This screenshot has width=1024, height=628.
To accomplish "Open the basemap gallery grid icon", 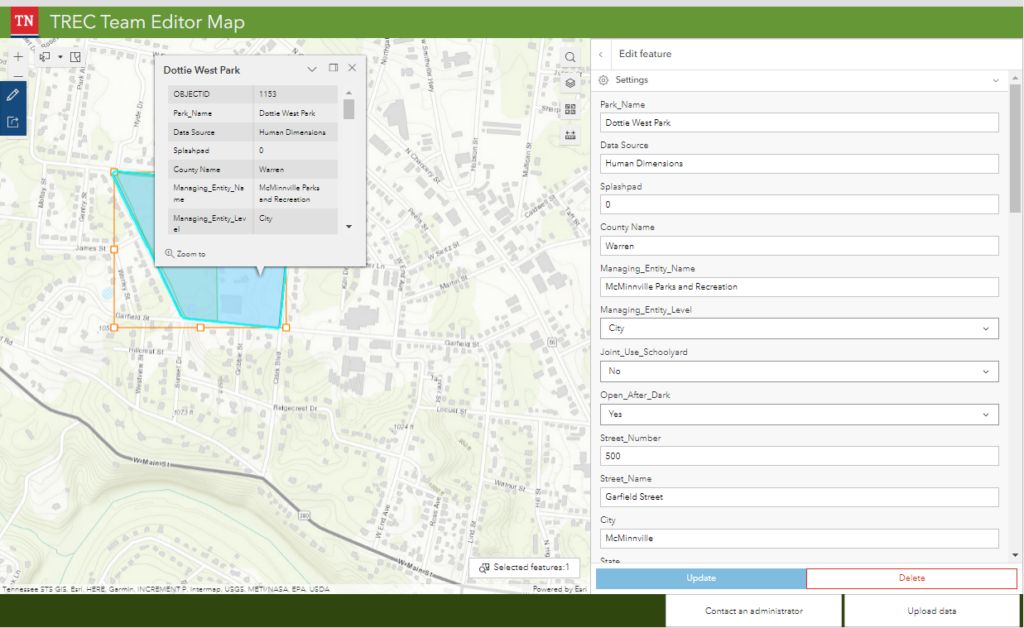I will [x=570, y=109].
